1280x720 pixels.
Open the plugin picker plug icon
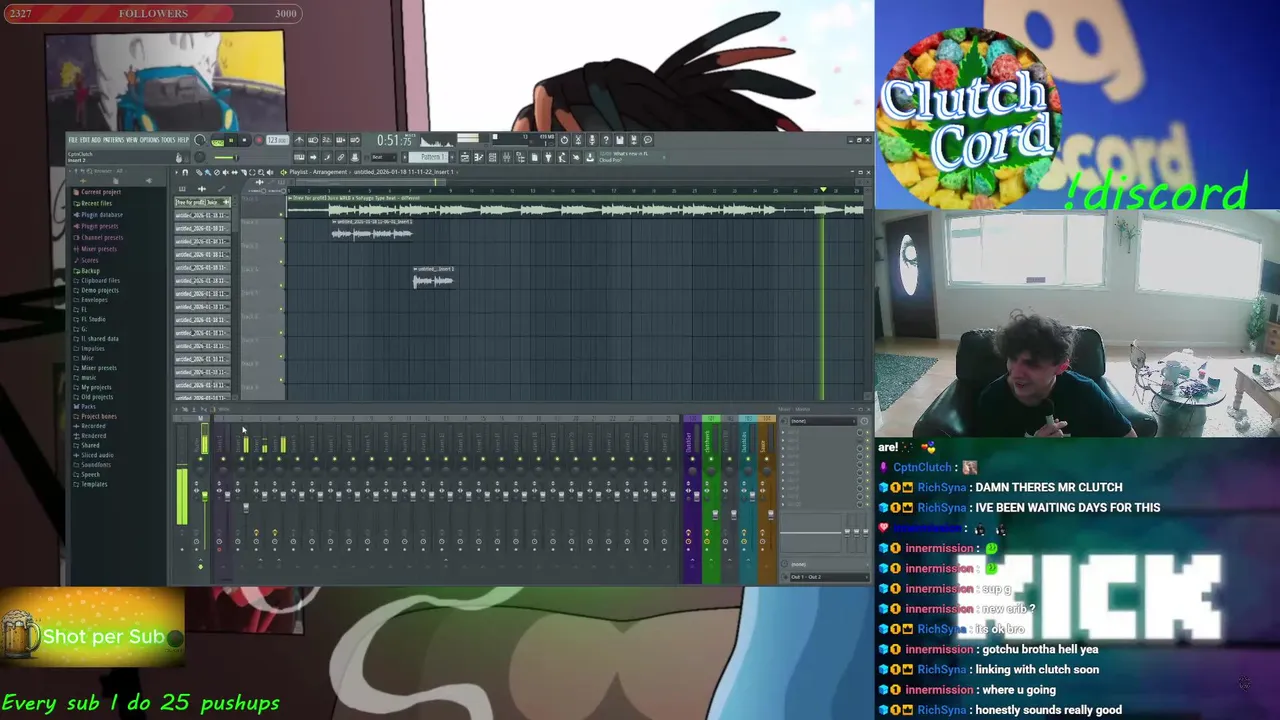[x=548, y=157]
